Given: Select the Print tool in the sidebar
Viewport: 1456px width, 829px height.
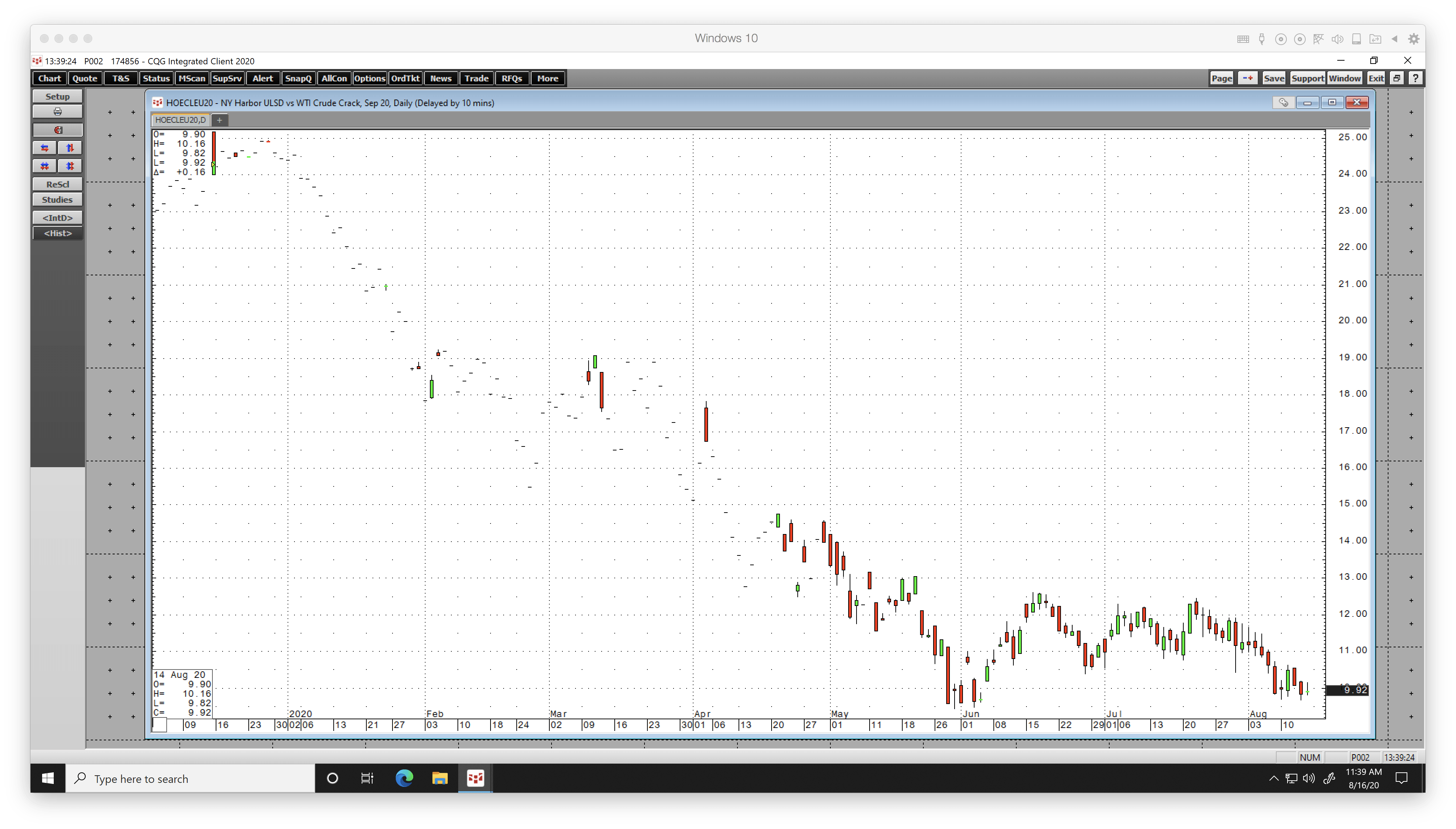Looking at the screenshot, I should pyautogui.click(x=57, y=112).
